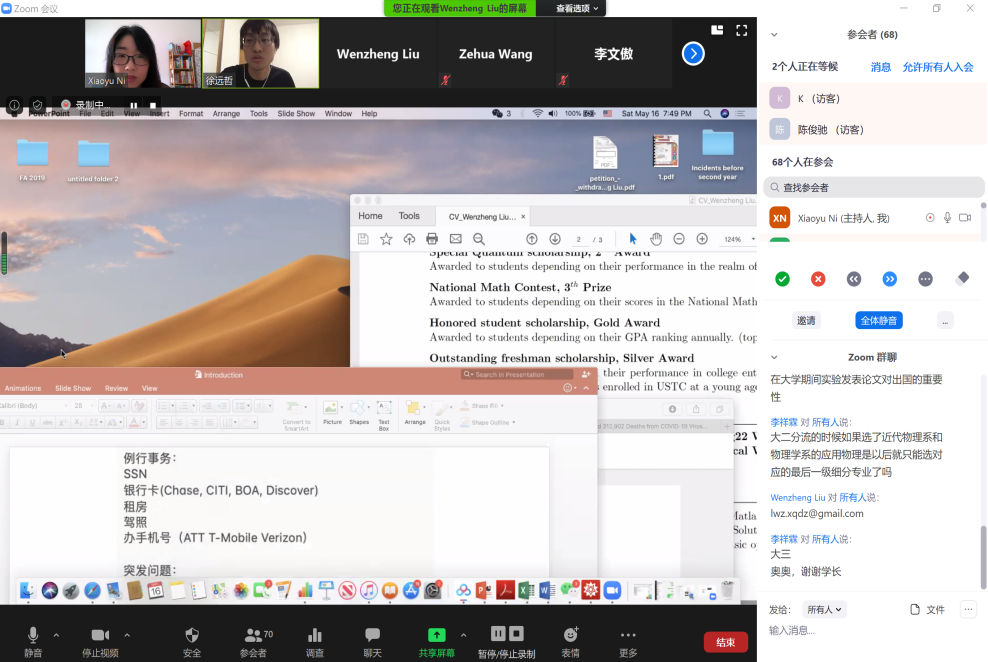Open audio options arrow next to 静音
The width and height of the screenshot is (988, 662).
[x=56, y=636]
